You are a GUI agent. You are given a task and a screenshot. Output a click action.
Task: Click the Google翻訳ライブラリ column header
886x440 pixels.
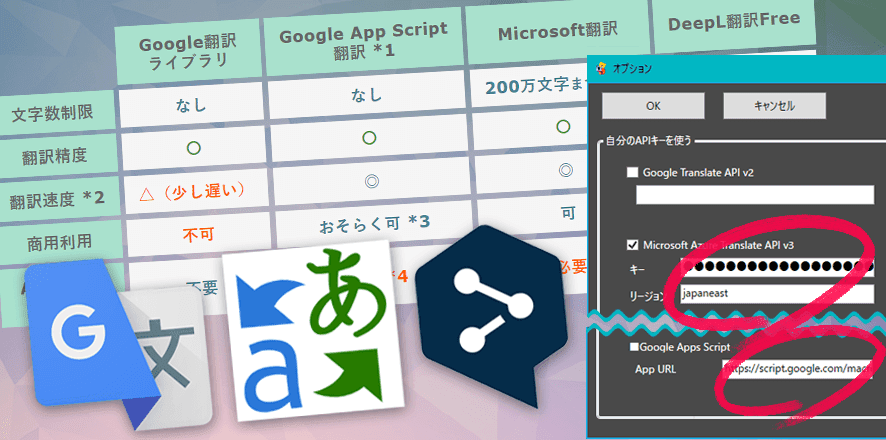pyautogui.click(x=188, y=53)
